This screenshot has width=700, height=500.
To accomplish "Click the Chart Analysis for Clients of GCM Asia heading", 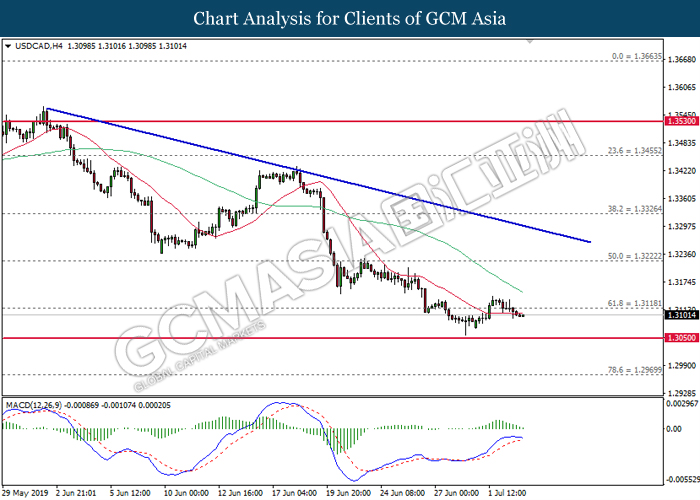I will tap(350, 19).
